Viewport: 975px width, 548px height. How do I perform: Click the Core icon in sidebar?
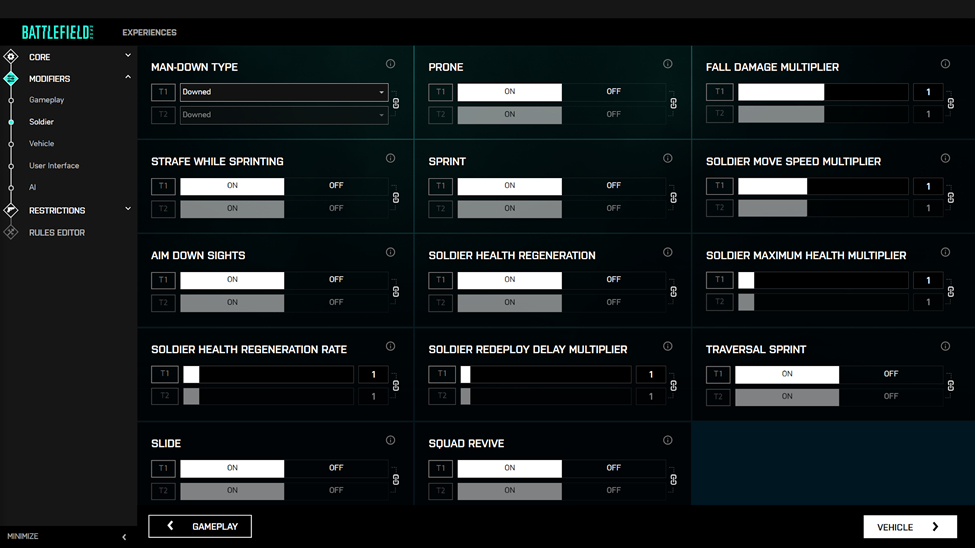pyautogui.click(x=11, y=57)
